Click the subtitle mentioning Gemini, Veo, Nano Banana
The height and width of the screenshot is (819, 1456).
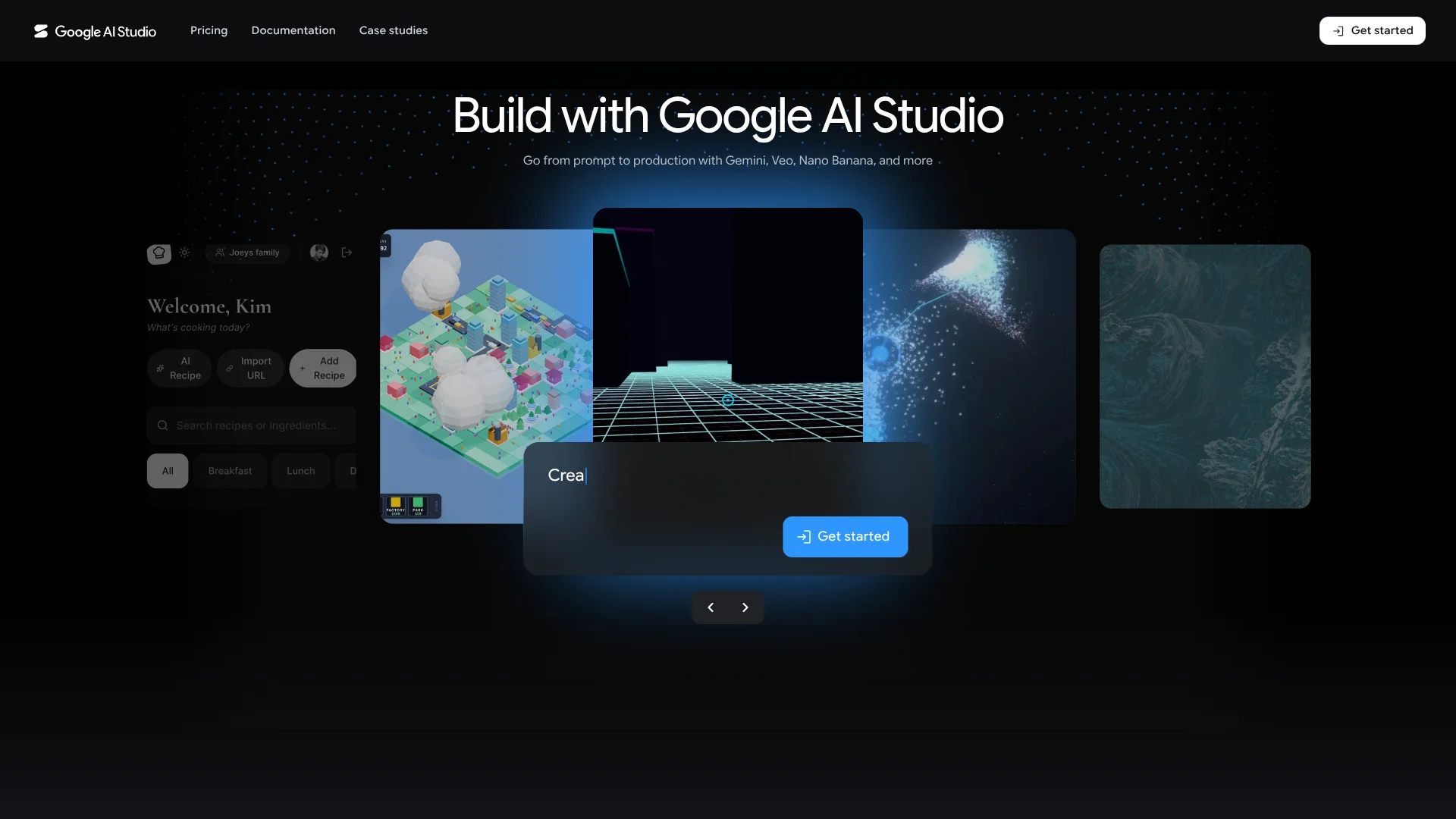[728, 161]
